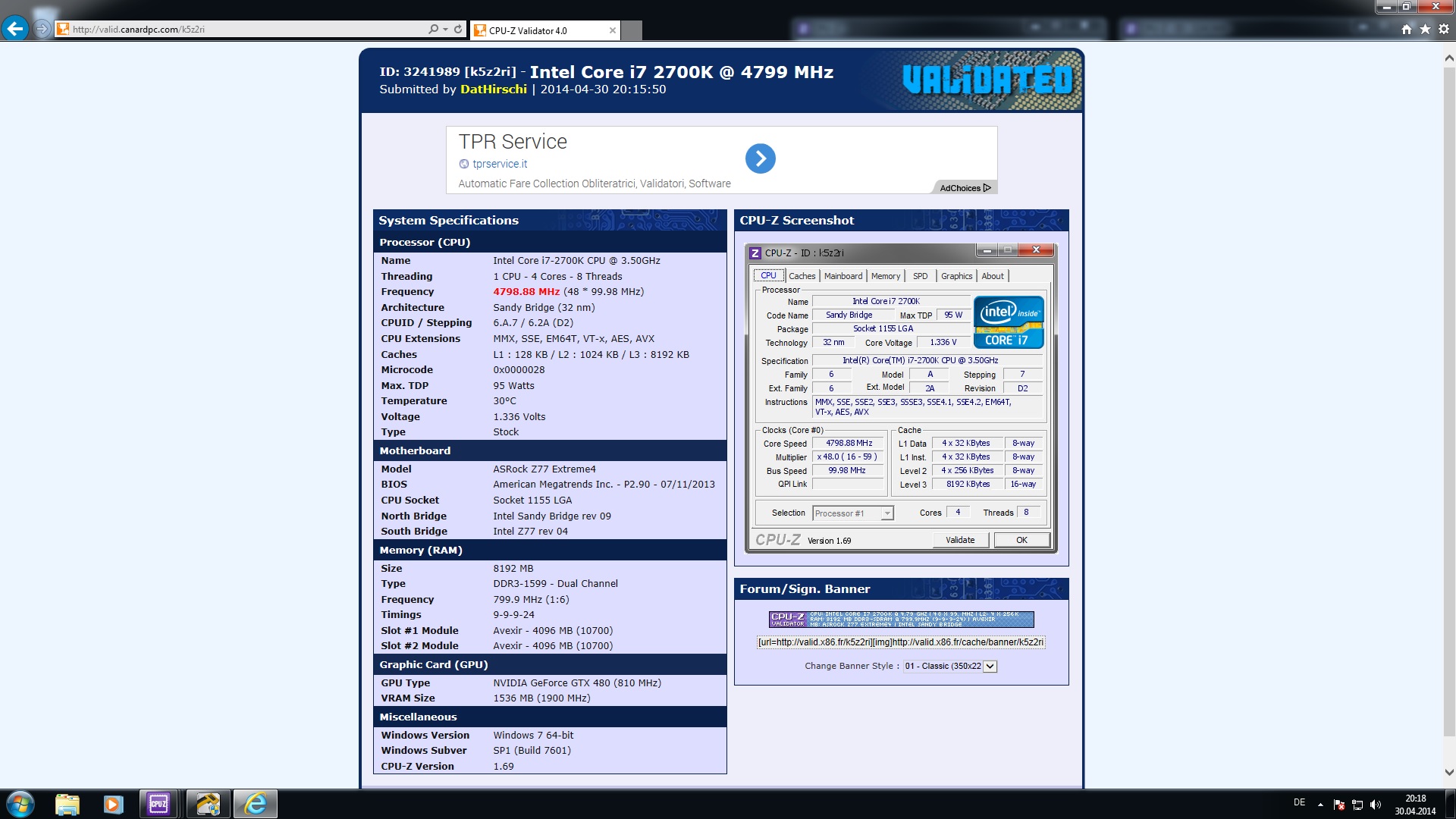Screen dimensions: 1456x819
Task: Click the DE language indicator
Action: 1299,802
